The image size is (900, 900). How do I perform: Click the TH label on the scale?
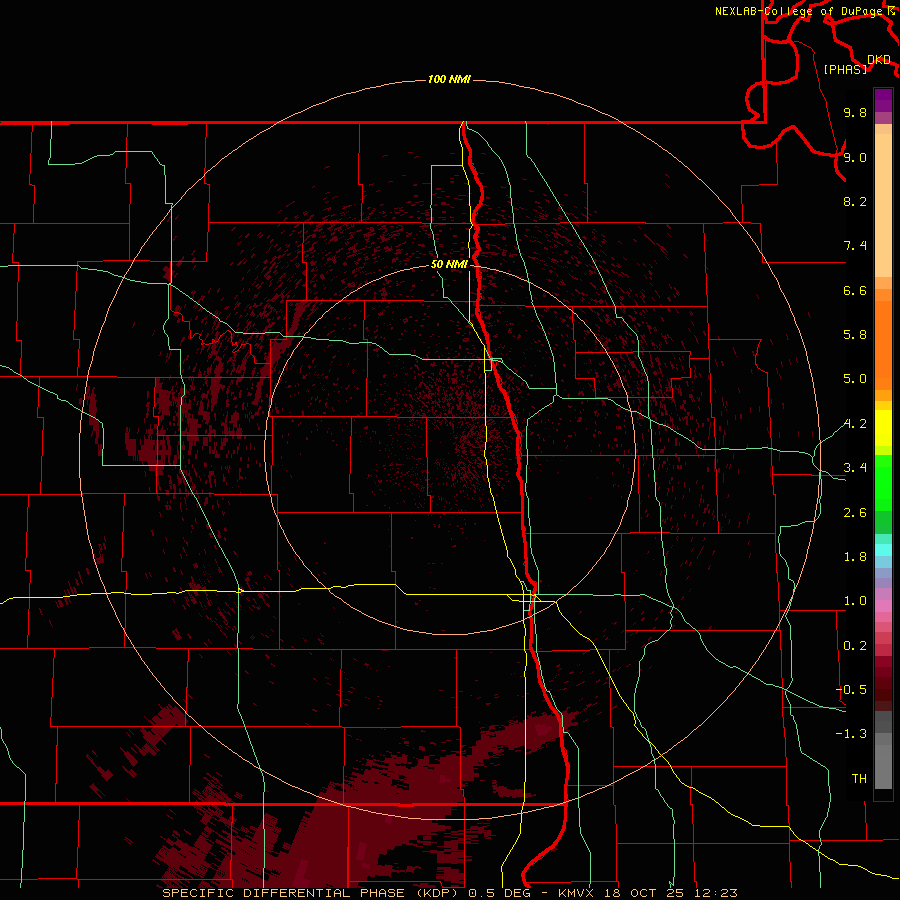pos(859,779)
